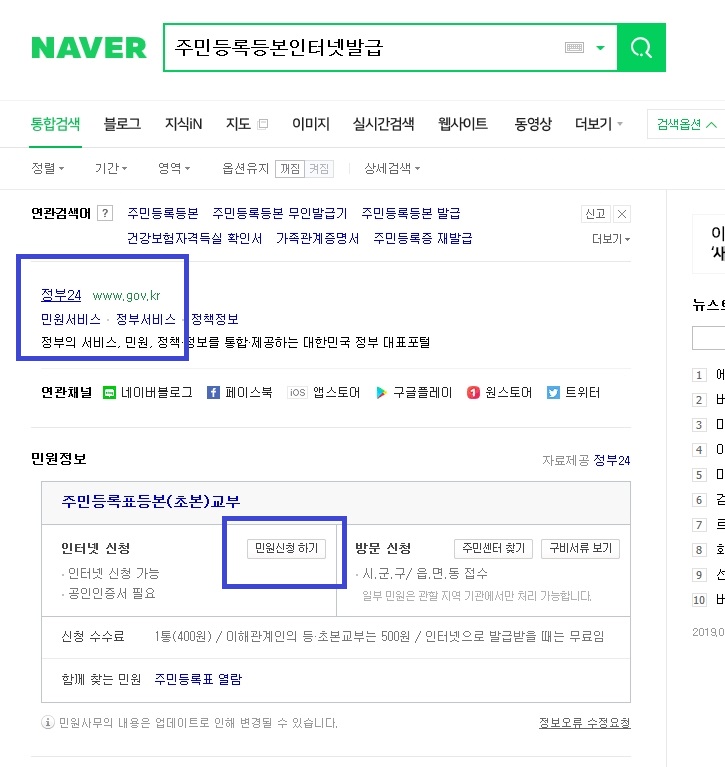The height and width of the screenshot is (767, 725).
Task: Click the rank 1 number in sidebar list
Action: 699,375
